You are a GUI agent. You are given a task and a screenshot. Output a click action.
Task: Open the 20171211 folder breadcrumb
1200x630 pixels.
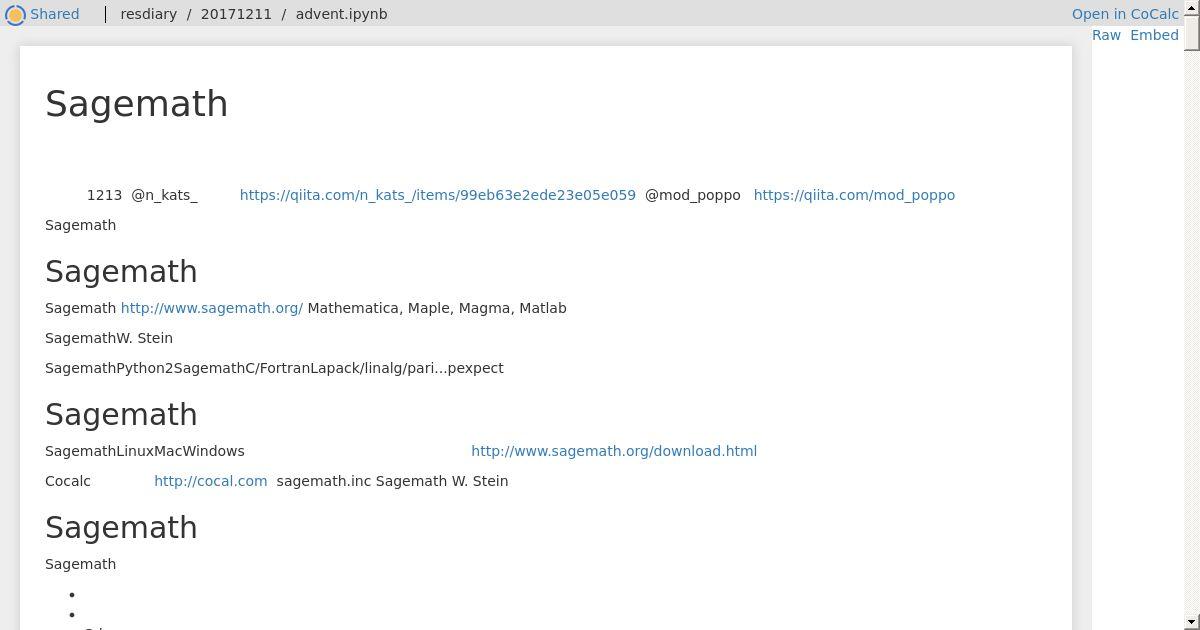click(x=236, y=14)
